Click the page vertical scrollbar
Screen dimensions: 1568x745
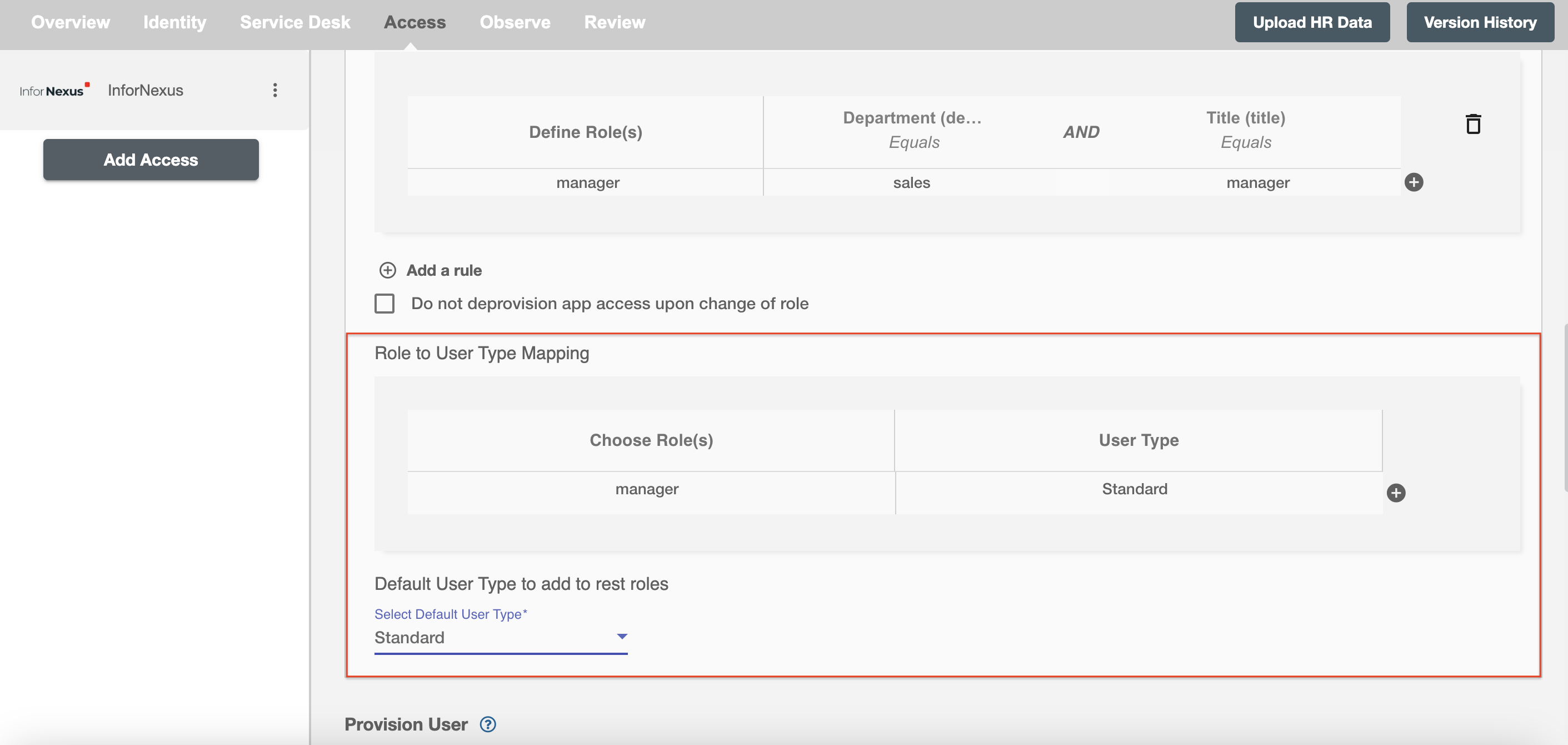[1565, 408]
